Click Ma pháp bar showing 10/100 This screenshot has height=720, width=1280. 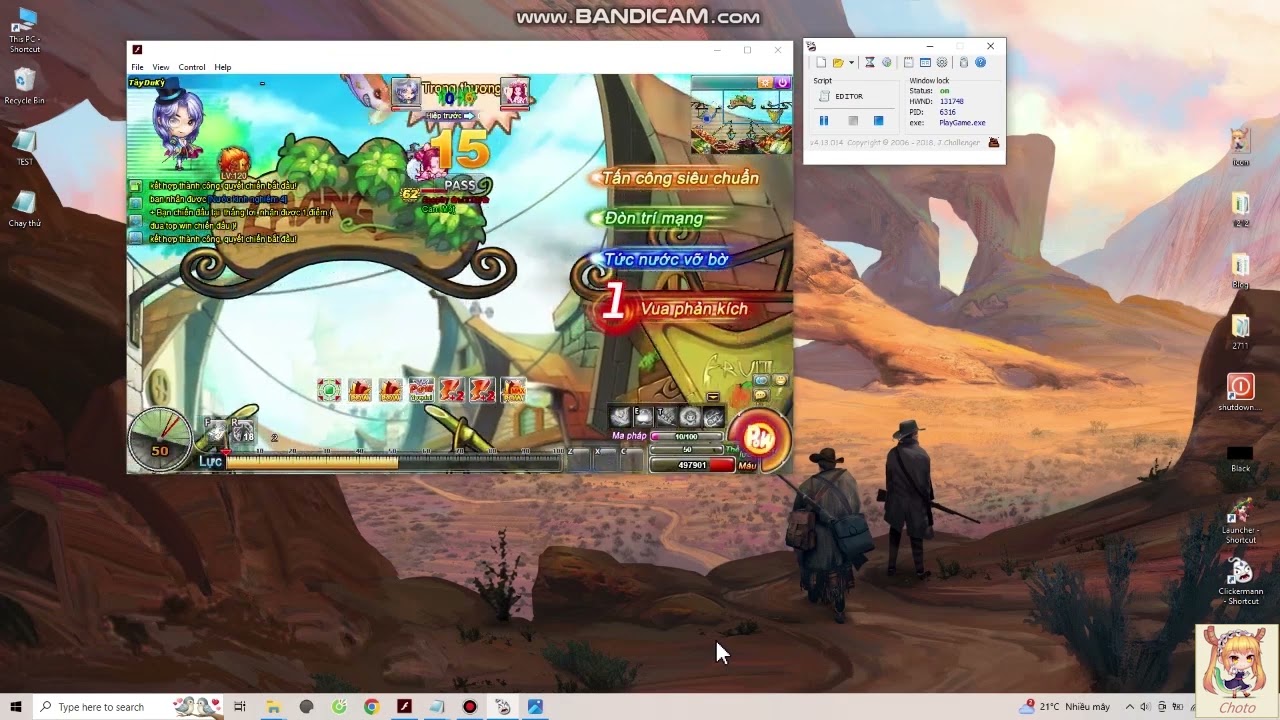point(686,436)
